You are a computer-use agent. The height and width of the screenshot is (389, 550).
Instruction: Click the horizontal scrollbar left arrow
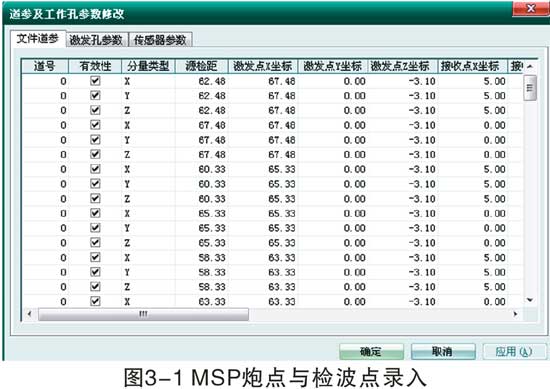pos(29,314)
